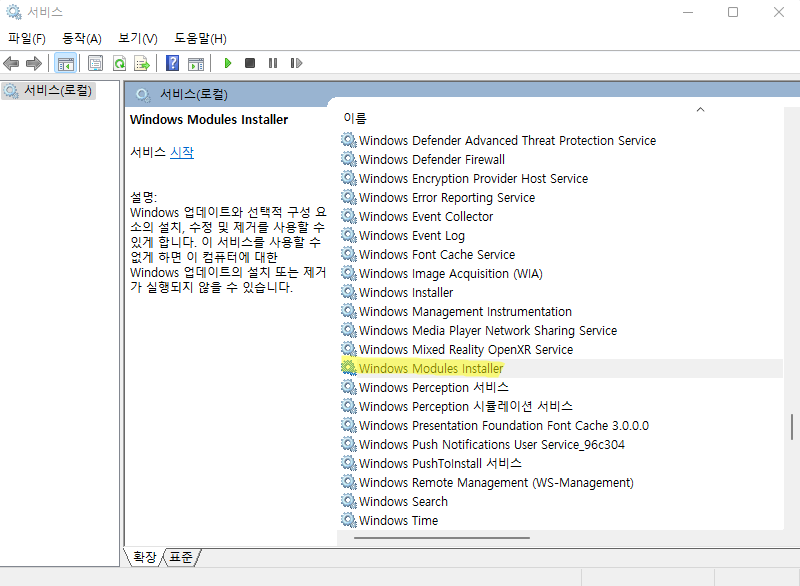Viewport: 800px width, 586px height.
Task: Click gear icon beside Windows Defender Firewall
Action: pos(349,159)
